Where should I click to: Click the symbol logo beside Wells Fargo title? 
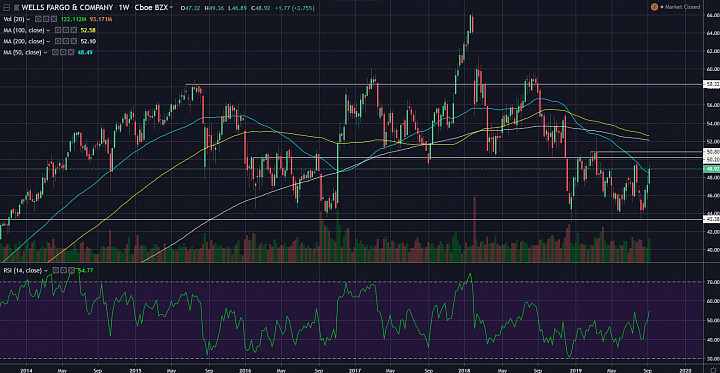(17, 8)
